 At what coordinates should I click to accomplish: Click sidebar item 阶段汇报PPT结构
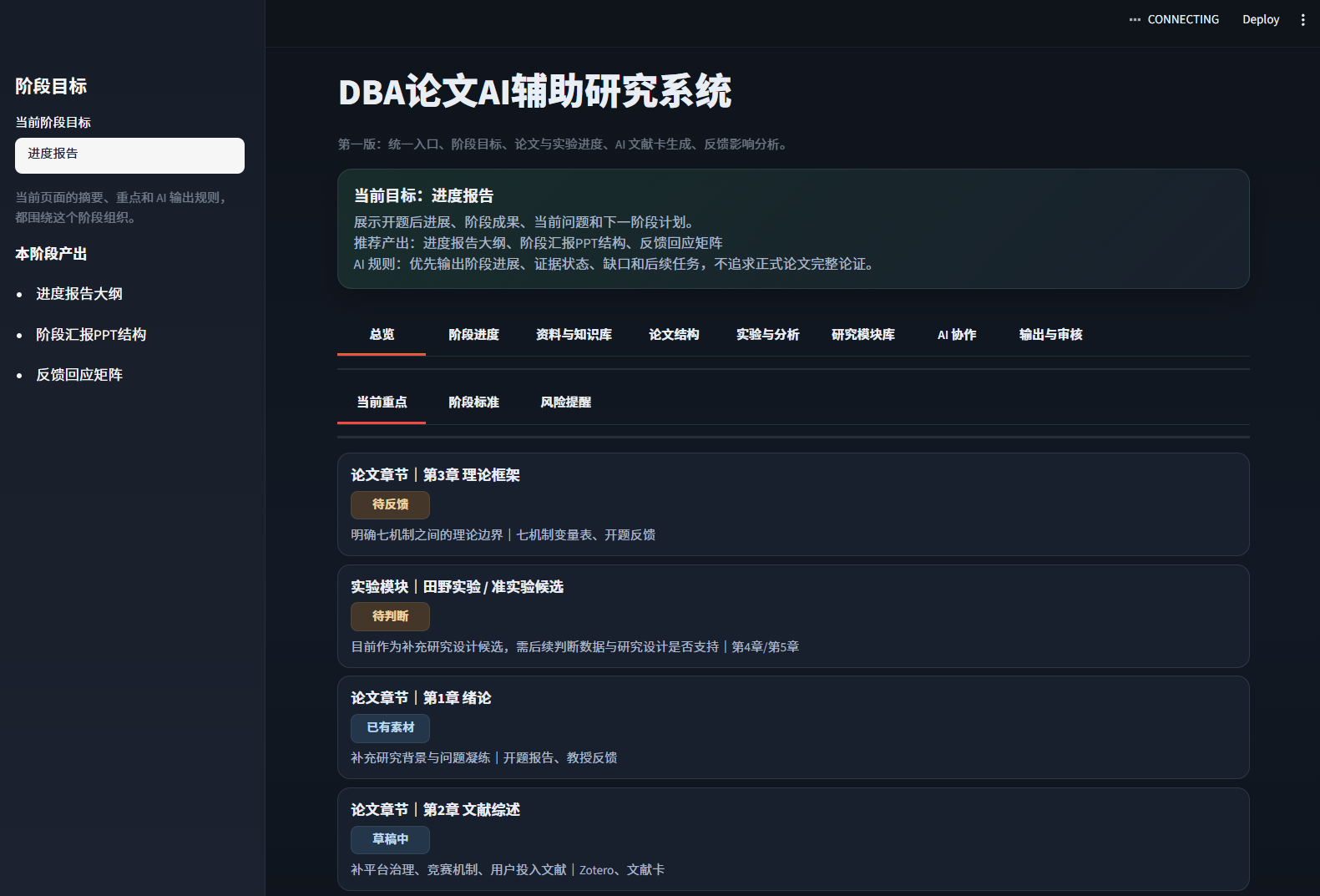pyautogui.click(x=91, y=335)
